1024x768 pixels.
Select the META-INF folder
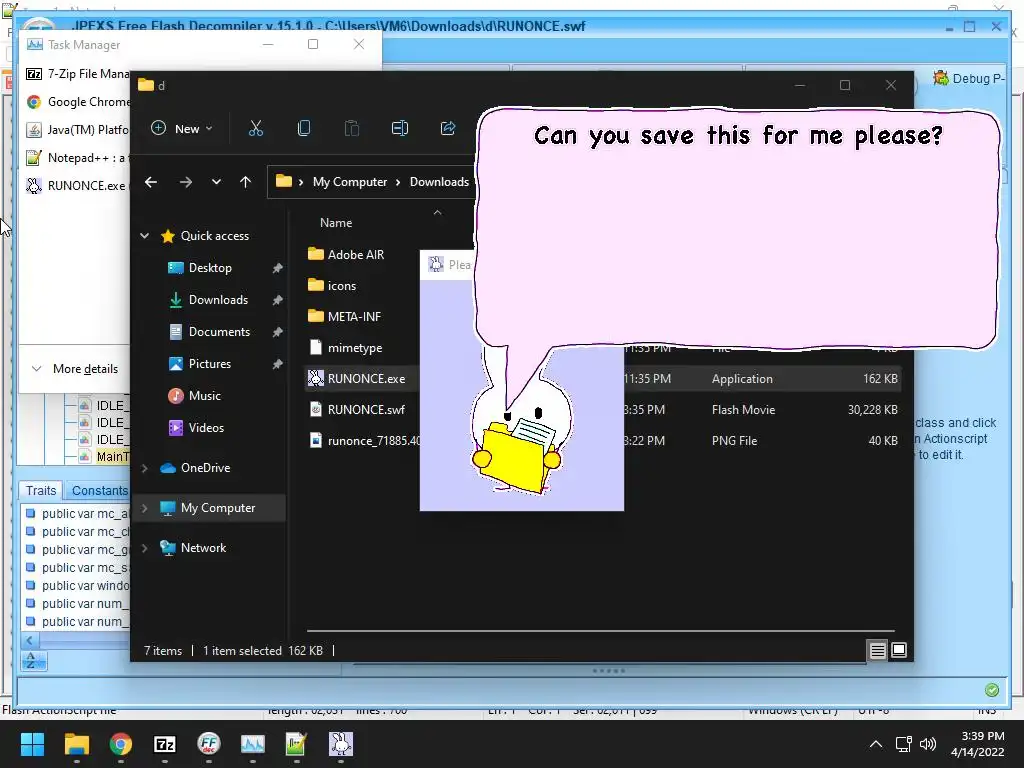pos(354,317)
